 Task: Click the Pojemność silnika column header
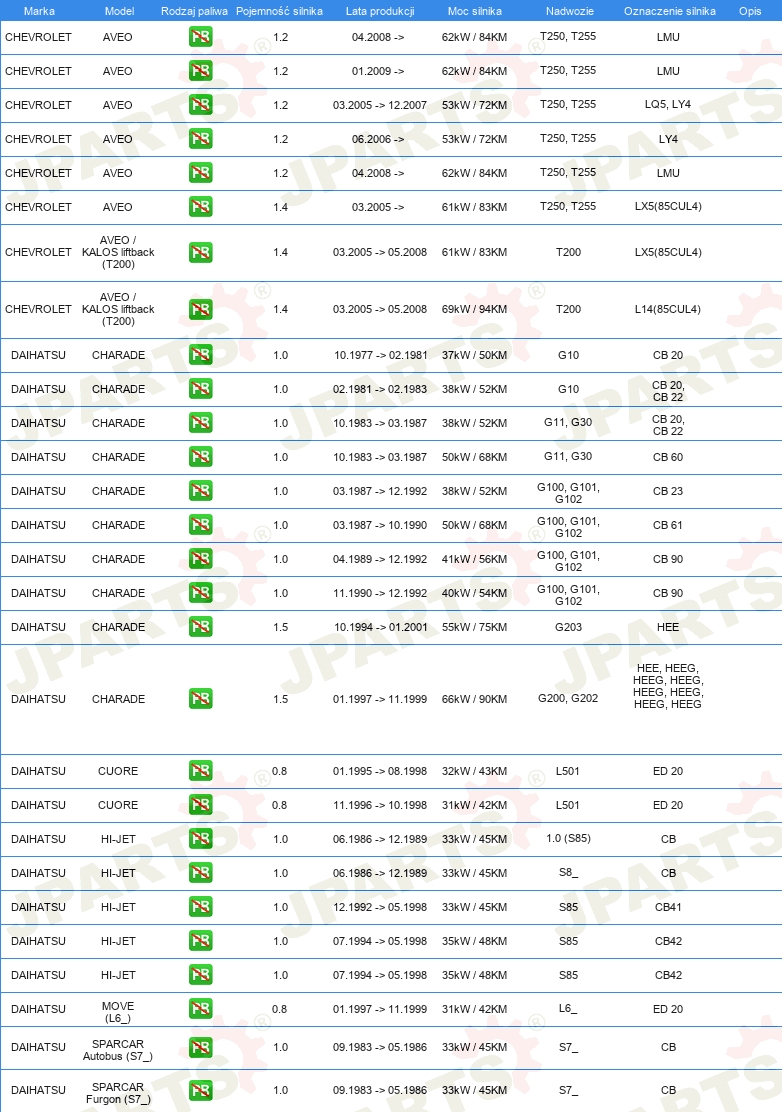click(x=279, y=11)
